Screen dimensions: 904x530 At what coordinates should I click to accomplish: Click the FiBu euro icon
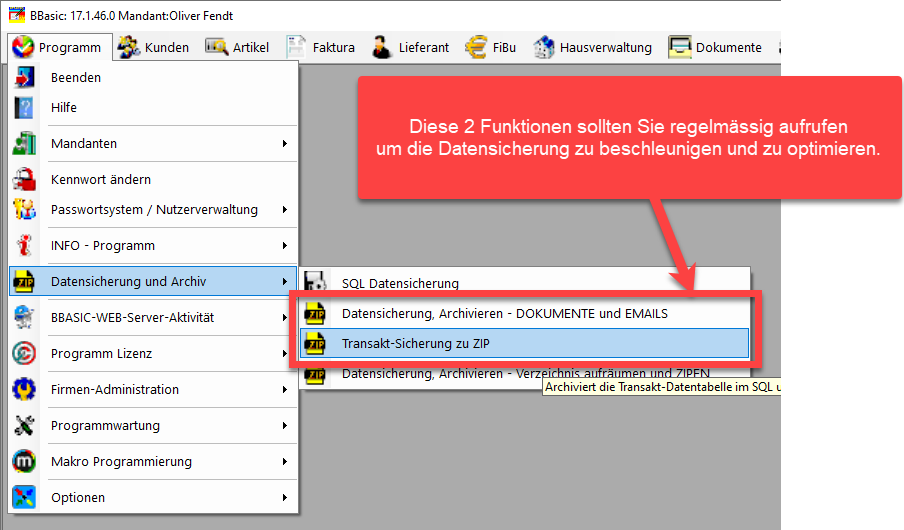pyautogui.click(x=476, y=47)
